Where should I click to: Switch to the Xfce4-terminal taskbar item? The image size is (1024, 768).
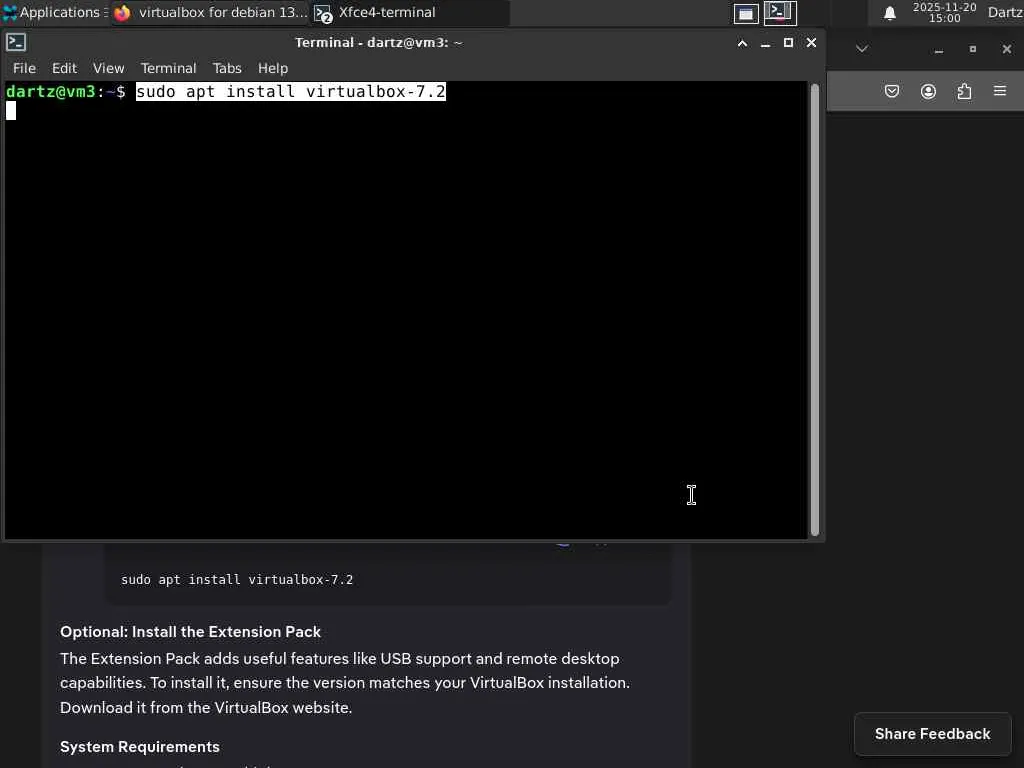click(x=409, y=12)
